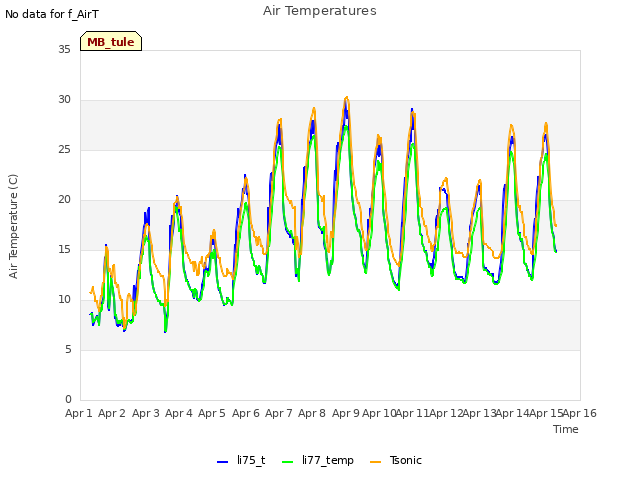Click the Apr 6 x-axis label
Screen dimensions: 640x480
246,413
